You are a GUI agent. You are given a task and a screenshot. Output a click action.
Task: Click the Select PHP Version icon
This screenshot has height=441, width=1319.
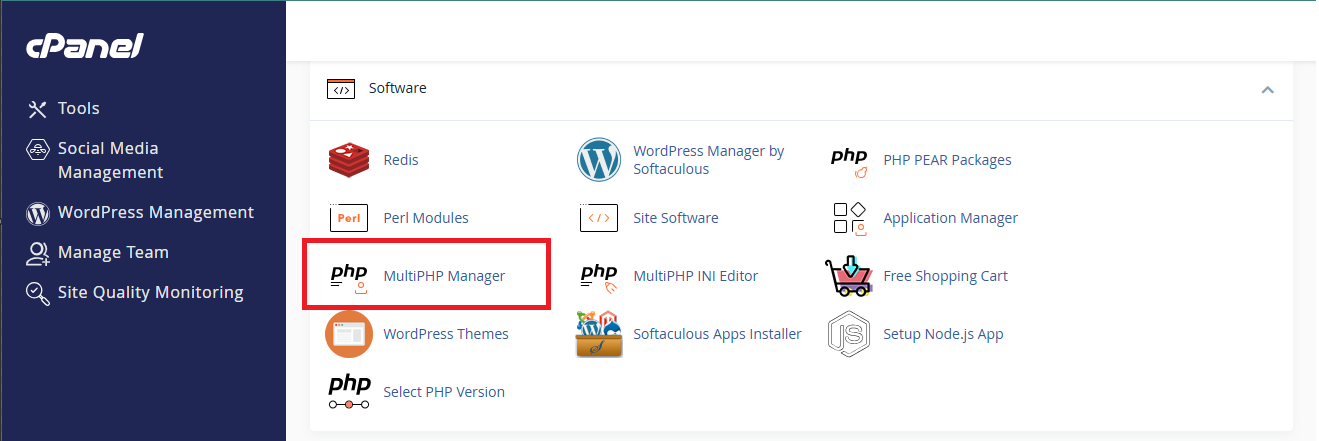349,392
